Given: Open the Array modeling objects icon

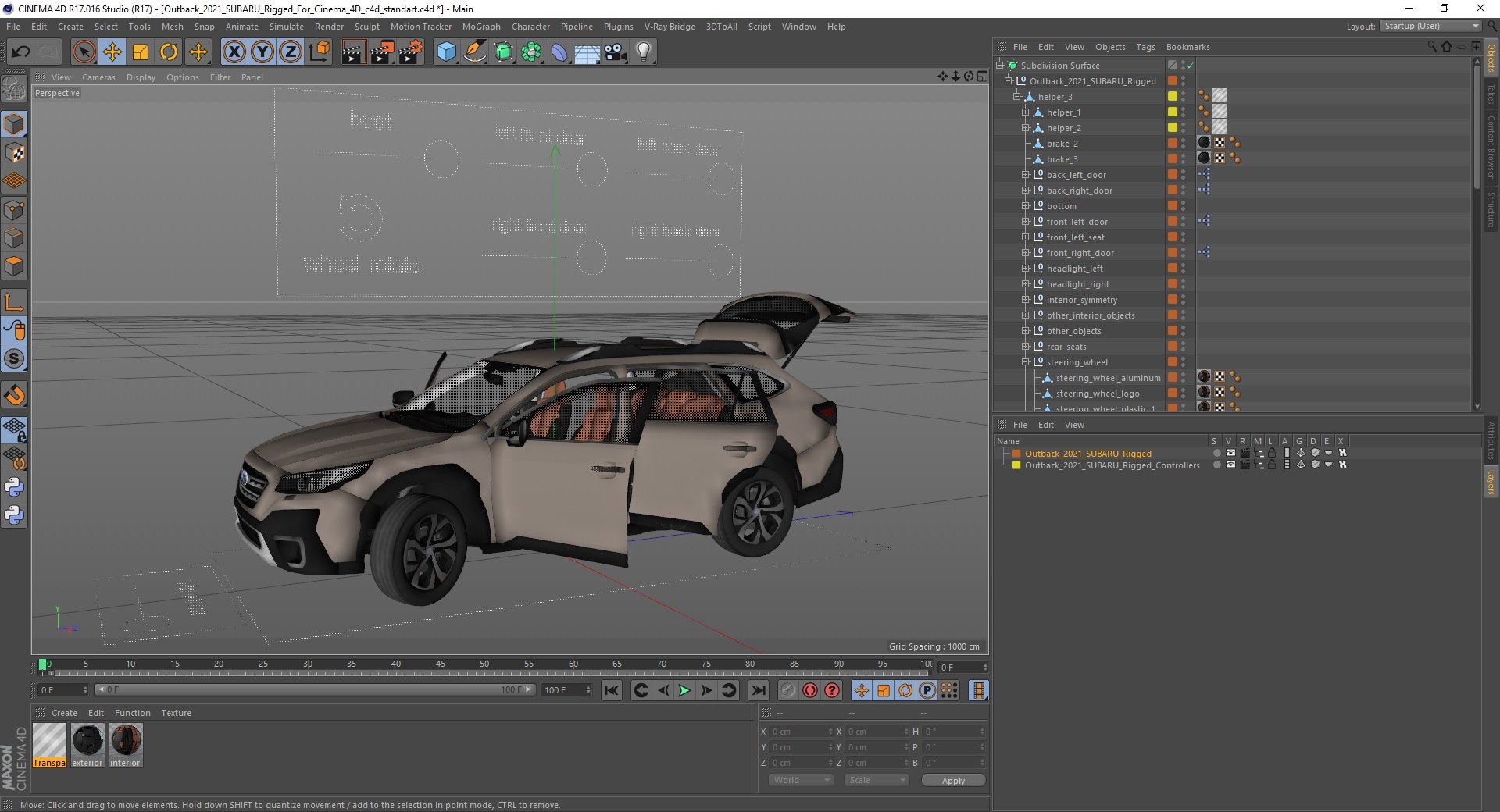Looking at the screenshot, I should pyautogui.click(x=531, y=52).
